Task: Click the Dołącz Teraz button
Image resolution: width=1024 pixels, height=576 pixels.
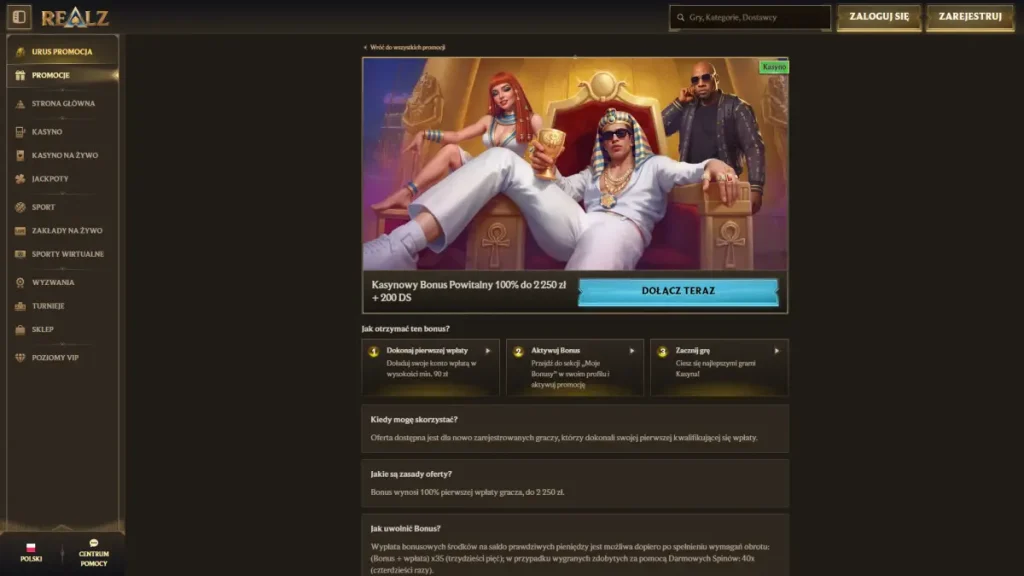Action: click(x=678, y=291)
